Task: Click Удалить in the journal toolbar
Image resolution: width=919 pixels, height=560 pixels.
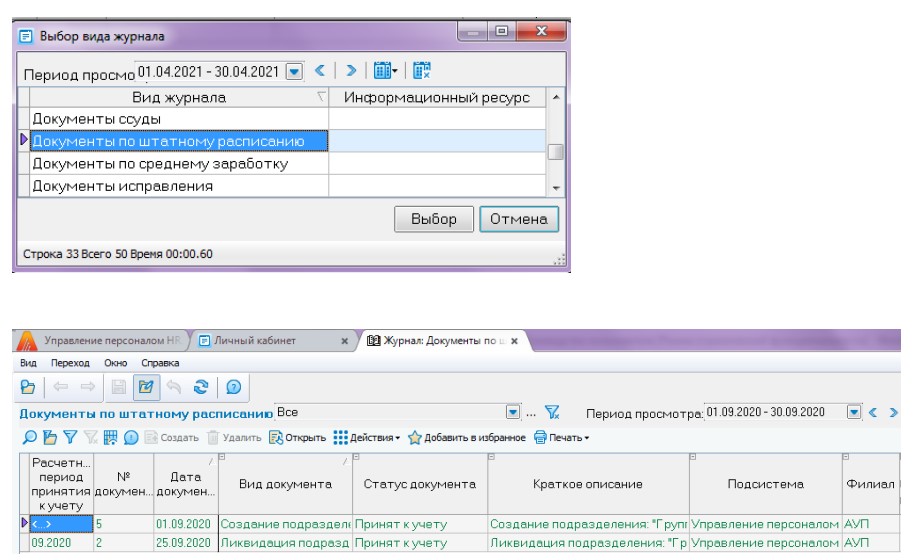Action: [234, 437]
